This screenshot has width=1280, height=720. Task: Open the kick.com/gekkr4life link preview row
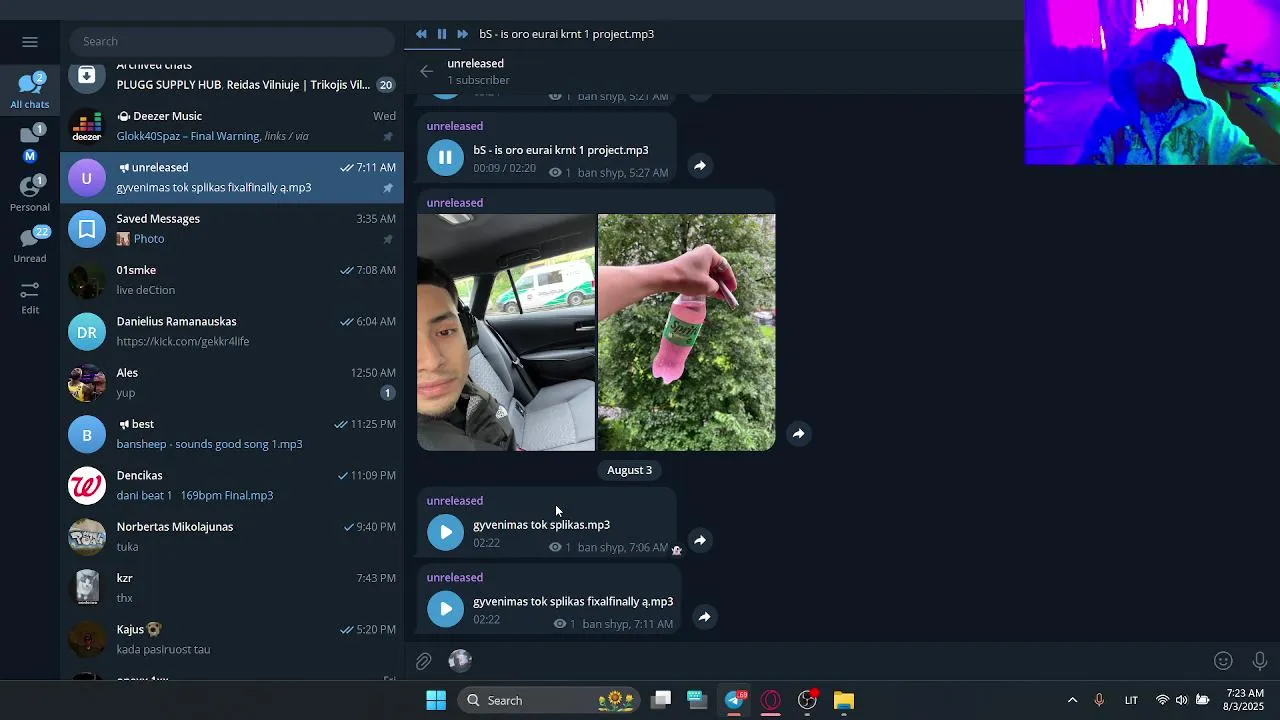[x=183, y=341]
